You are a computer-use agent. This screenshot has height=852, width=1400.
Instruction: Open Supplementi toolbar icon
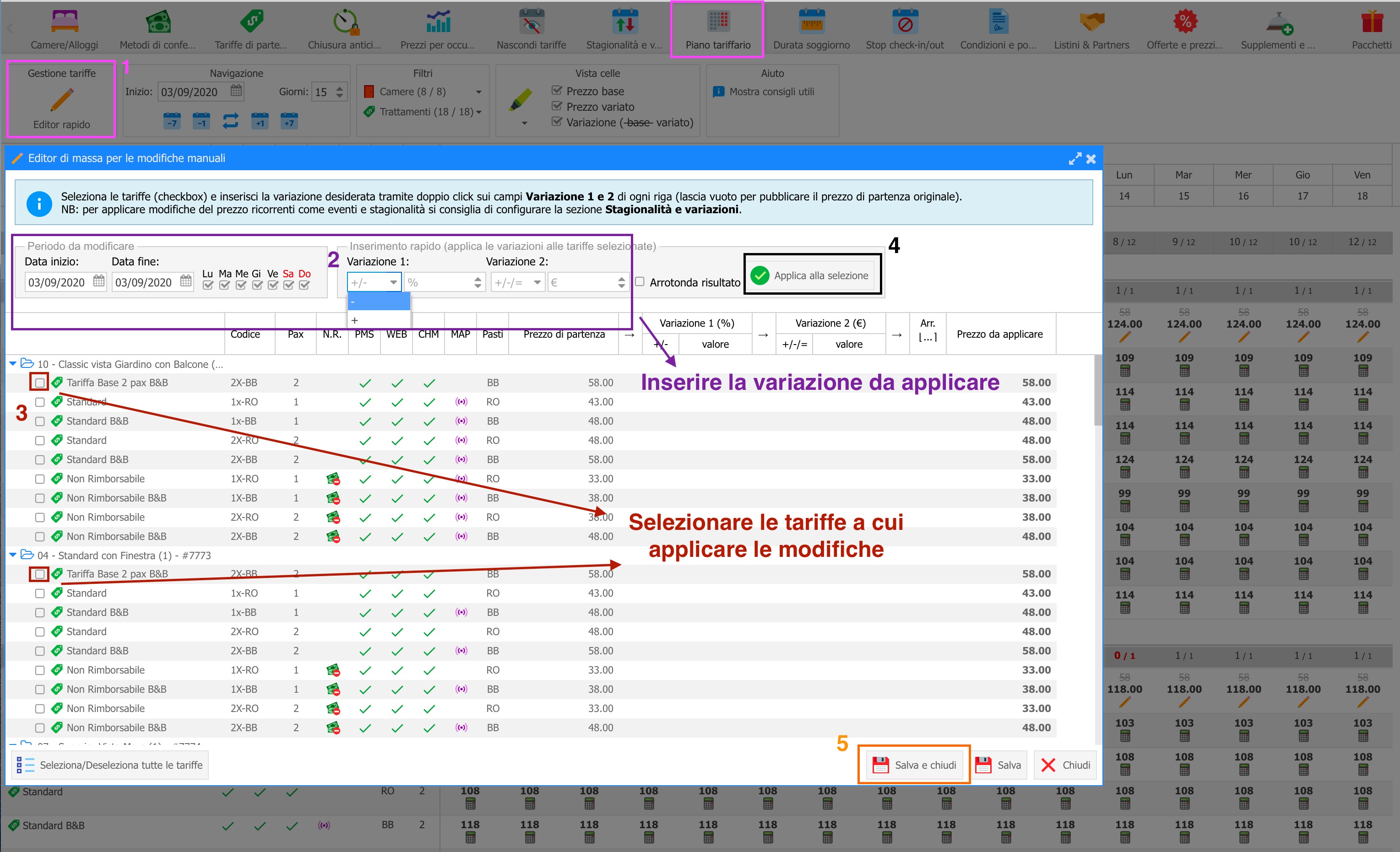point(1278,30)
